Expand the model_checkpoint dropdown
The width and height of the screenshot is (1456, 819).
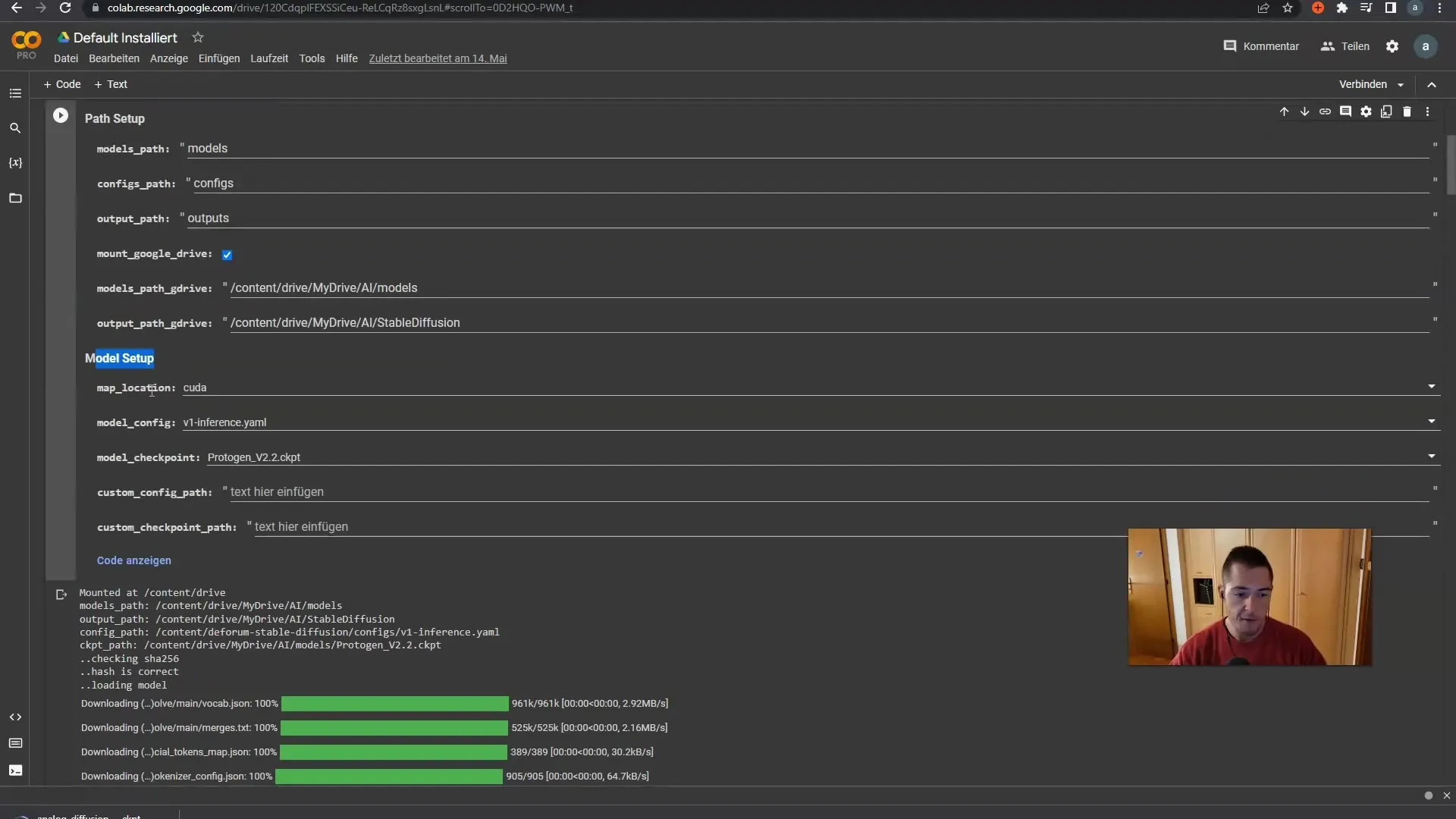tap(1431, 457)
